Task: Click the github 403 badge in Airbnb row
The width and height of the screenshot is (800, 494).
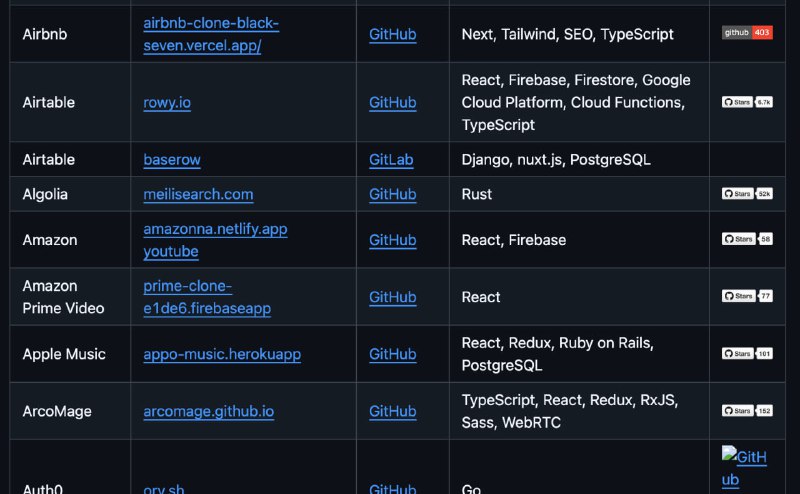Action: click(747, 33)
